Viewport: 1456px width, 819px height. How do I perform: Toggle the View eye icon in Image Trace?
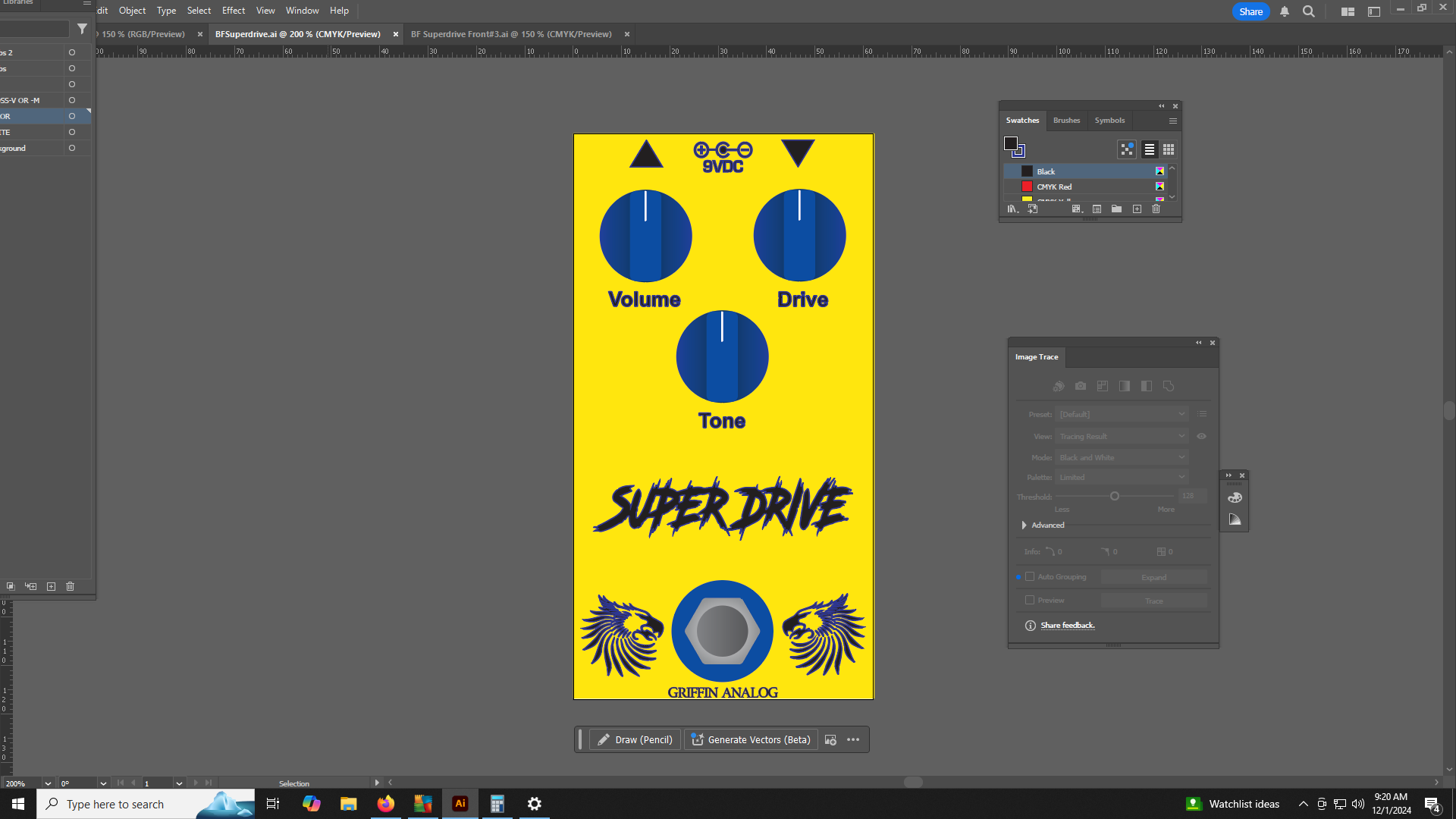point(1202,436)
